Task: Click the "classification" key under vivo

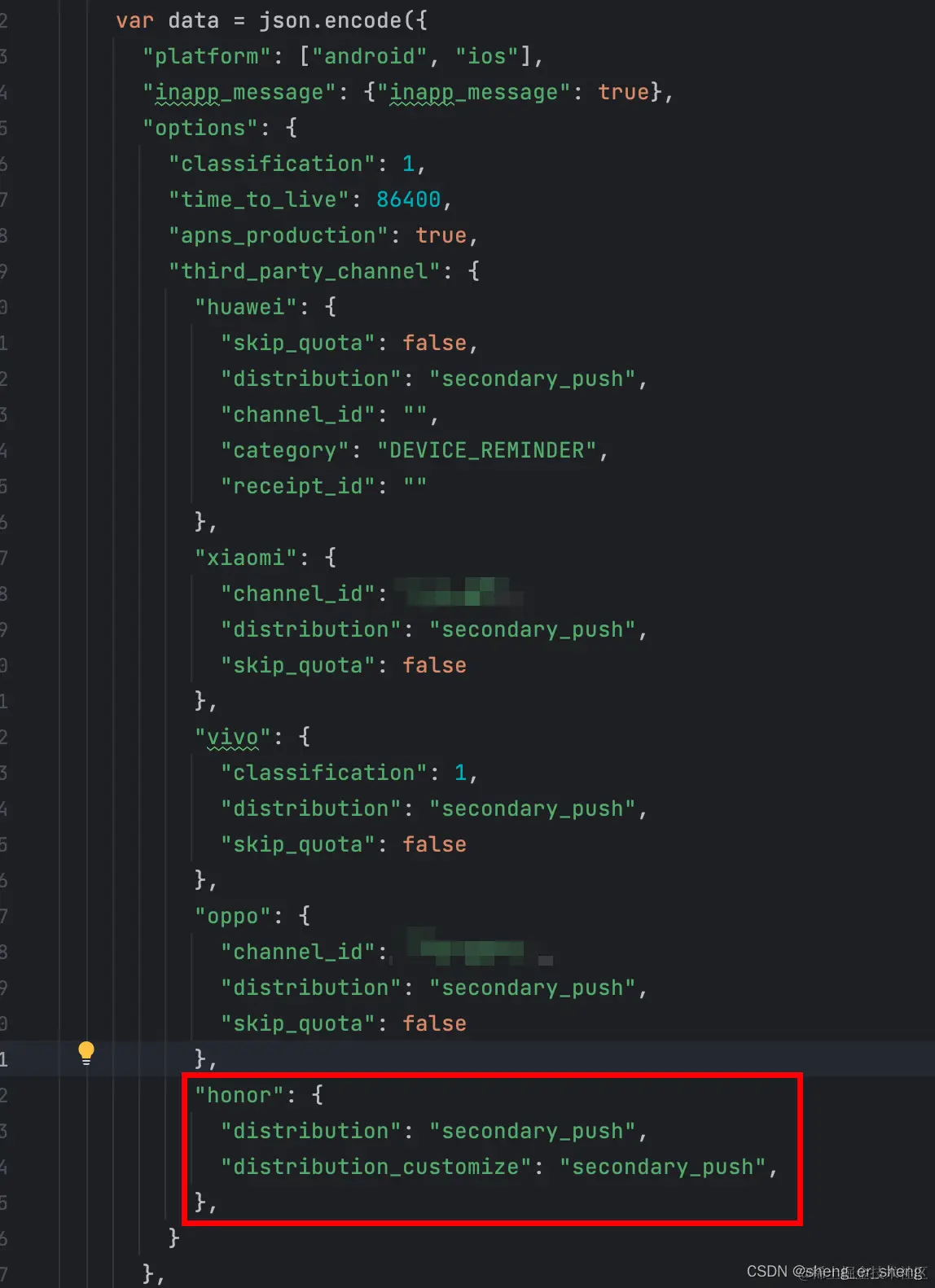Action: 324,773
